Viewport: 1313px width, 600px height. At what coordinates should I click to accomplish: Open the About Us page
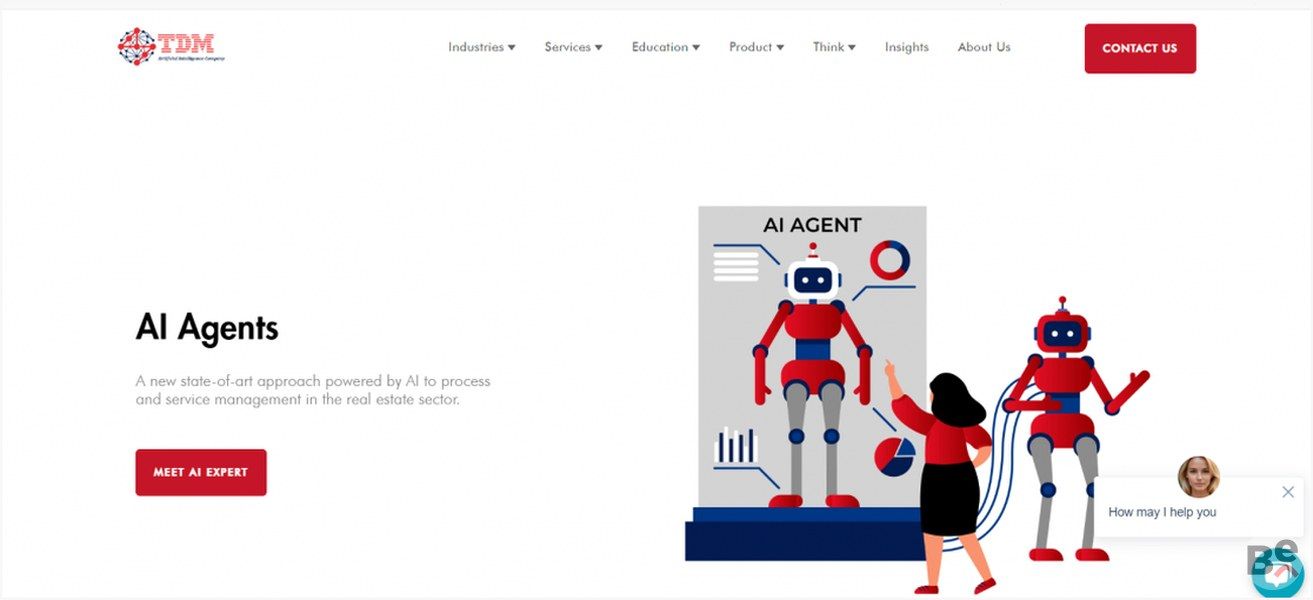click(983, 47)
